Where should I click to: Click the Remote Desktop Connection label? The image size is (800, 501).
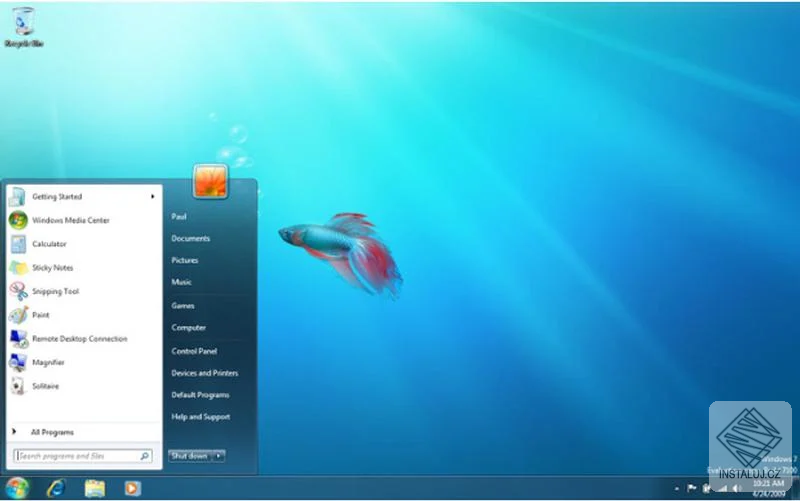[80, 339]
